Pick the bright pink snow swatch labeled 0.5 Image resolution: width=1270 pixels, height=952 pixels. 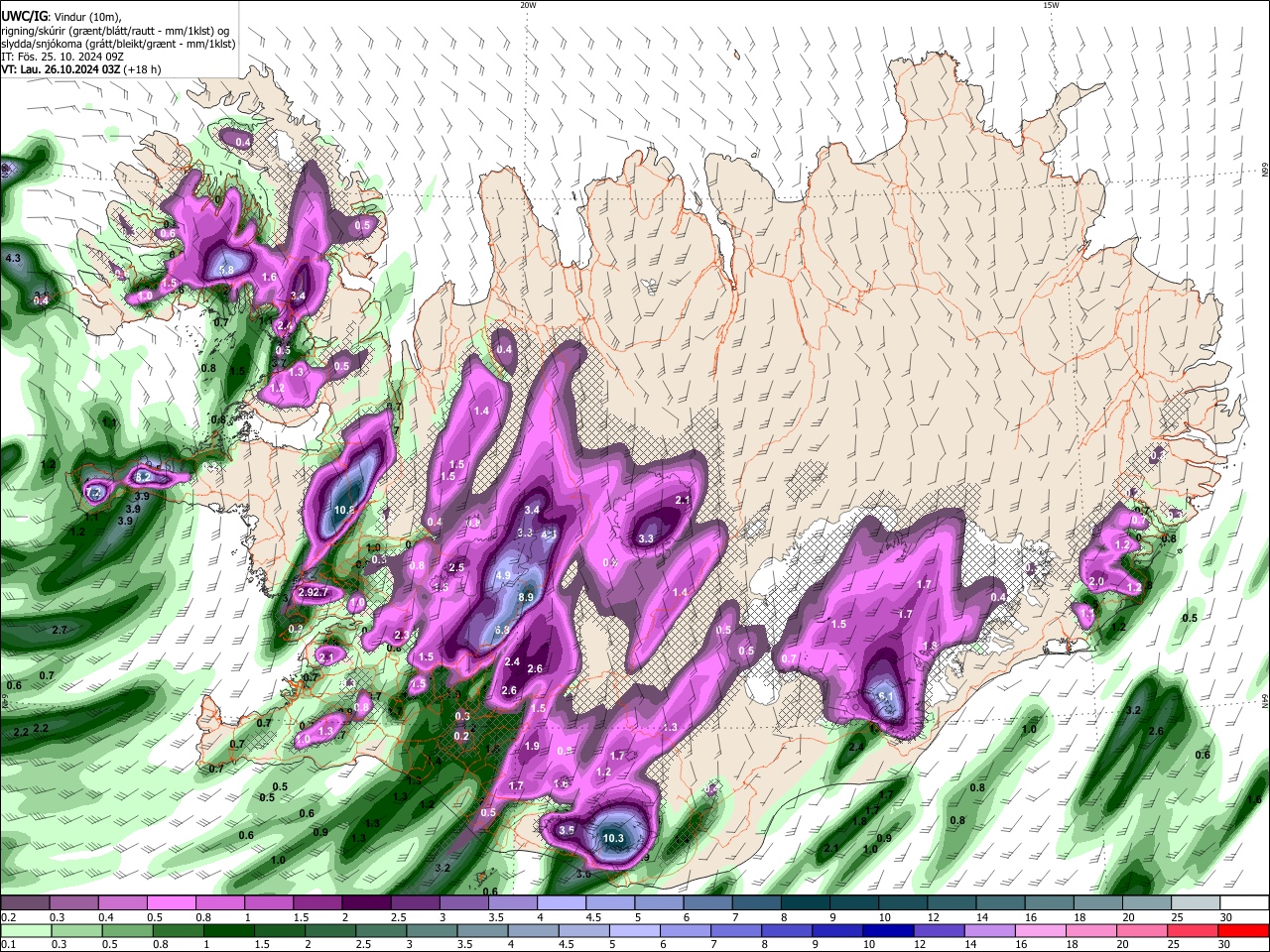pyautogui.click(x=171, y=903)
